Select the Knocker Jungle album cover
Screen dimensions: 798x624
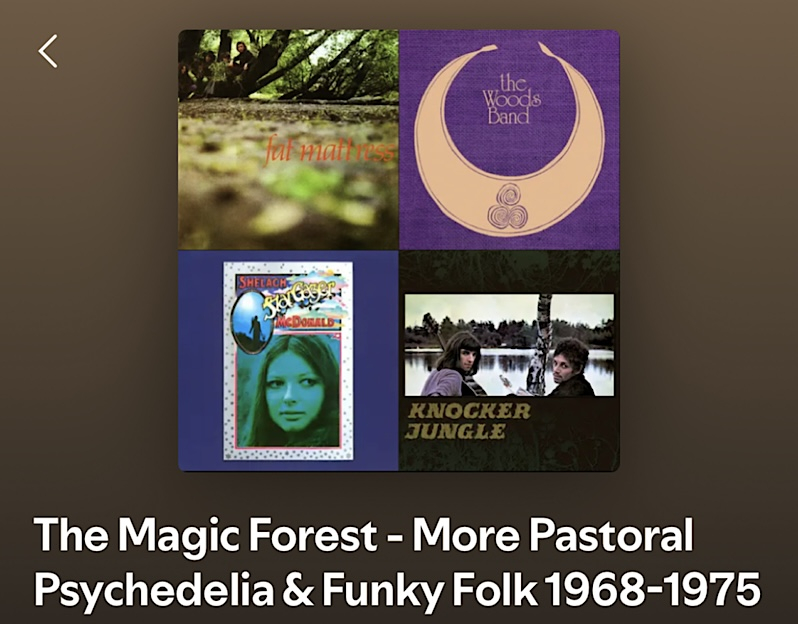coord(509,361)
